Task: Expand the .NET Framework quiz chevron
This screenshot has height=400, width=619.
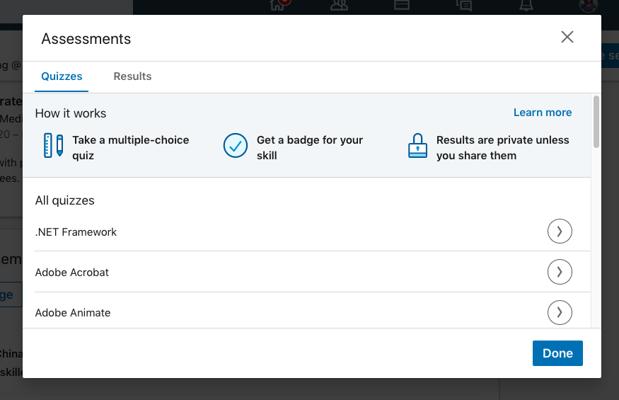Action: [x=559, y=231]
